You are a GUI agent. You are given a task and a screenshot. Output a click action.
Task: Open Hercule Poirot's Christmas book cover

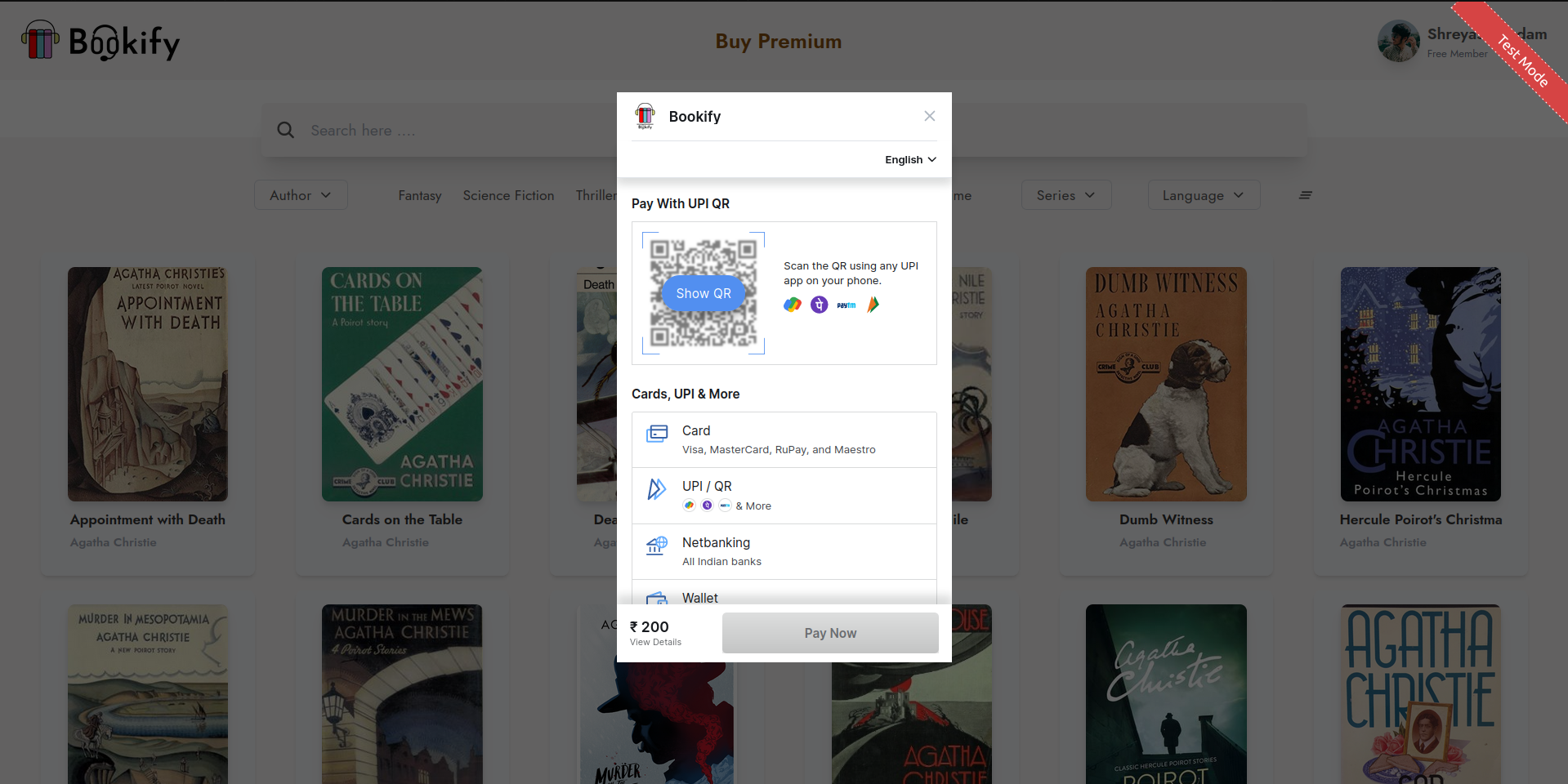(1421, 384)
